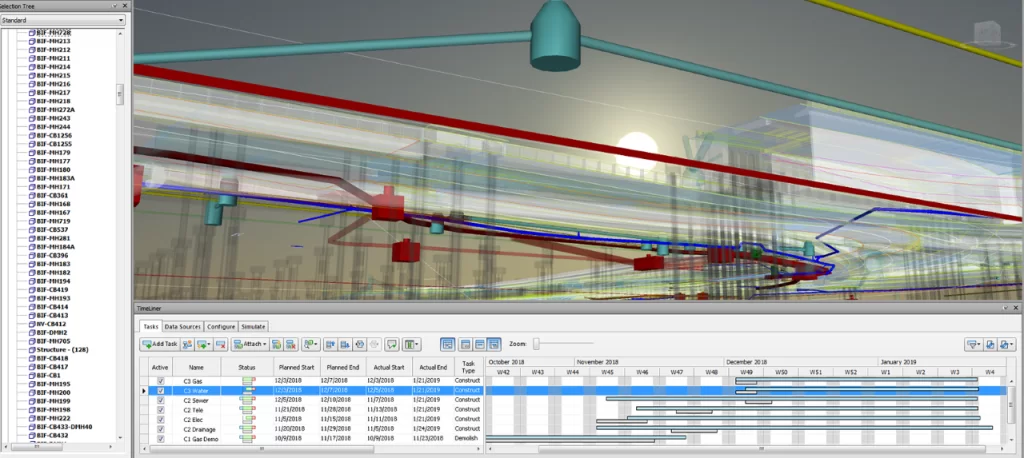Select BIF-MH213 in the Selection Tree
Viewport: 1024px width, 458px height.
click(54, 41)
